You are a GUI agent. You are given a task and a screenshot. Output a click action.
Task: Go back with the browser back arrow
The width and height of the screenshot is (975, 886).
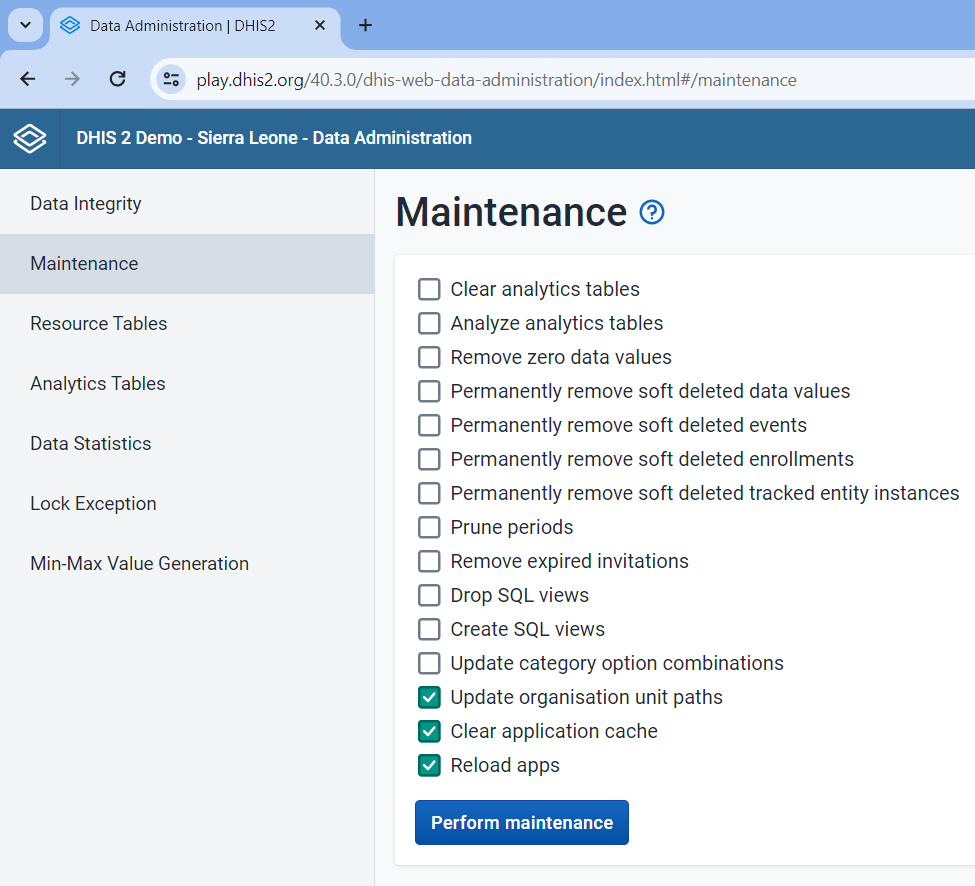click(x=27, y=79)
